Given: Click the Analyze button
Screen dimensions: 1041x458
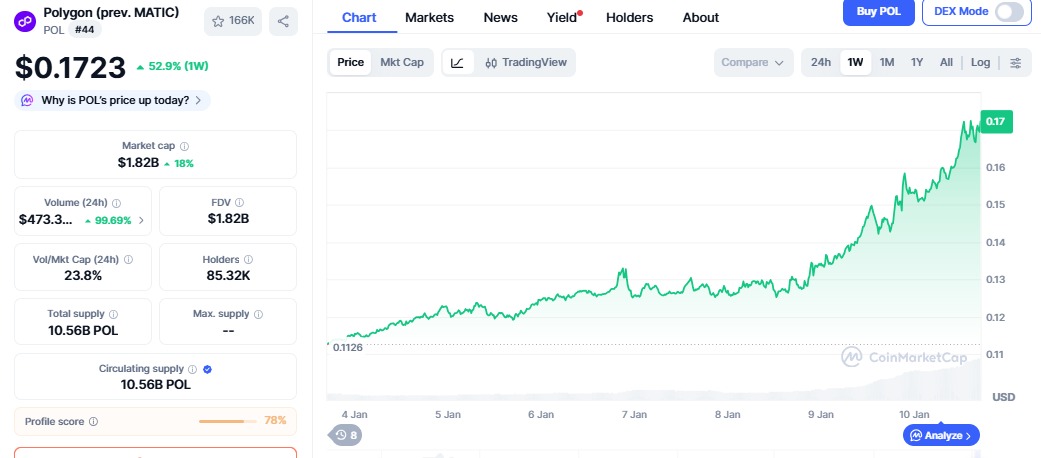Looking at the screenshot, I should tap(941, 435).
